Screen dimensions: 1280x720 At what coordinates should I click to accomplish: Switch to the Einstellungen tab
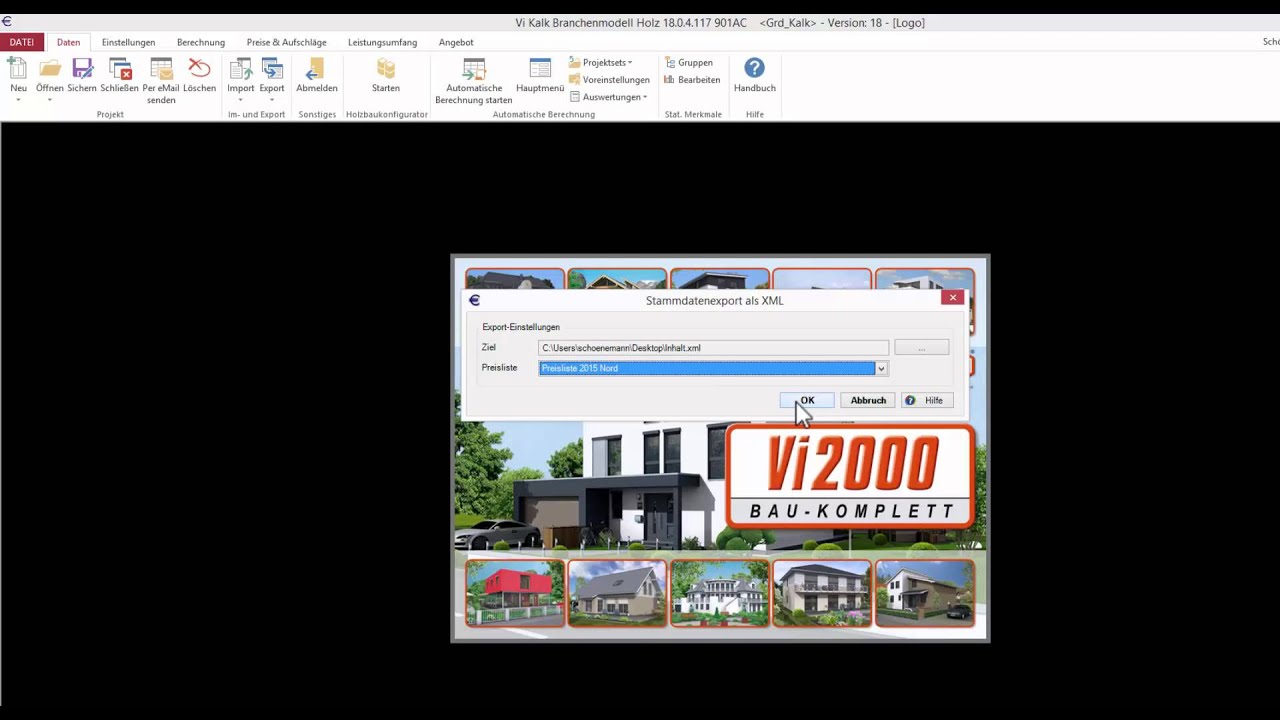click(x=128, y=42)
